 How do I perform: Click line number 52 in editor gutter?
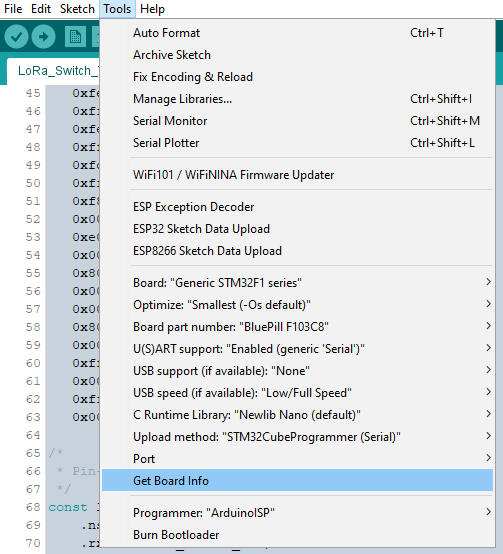click(x=33, y=219)
